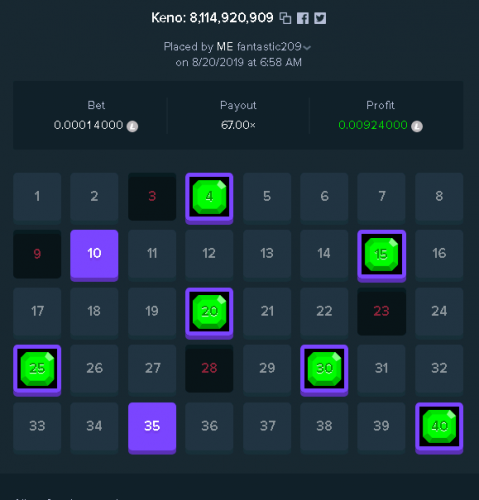
Task: Select the green gem tile 15
Action: point(382,256)
